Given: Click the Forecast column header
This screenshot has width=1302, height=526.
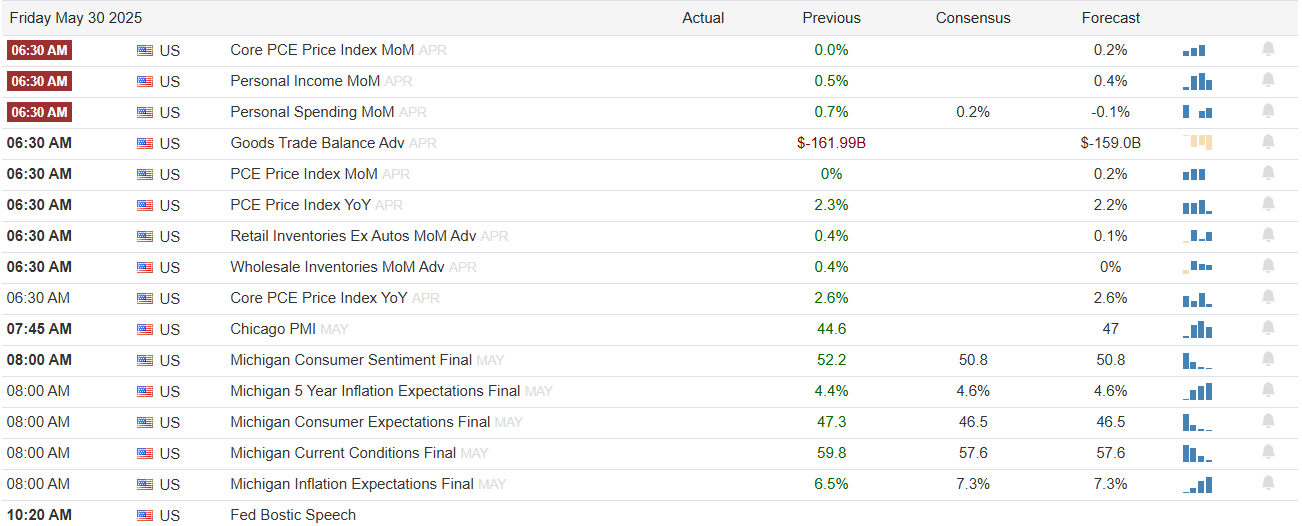Looking at the screenshot, I should coord(1111,18).
